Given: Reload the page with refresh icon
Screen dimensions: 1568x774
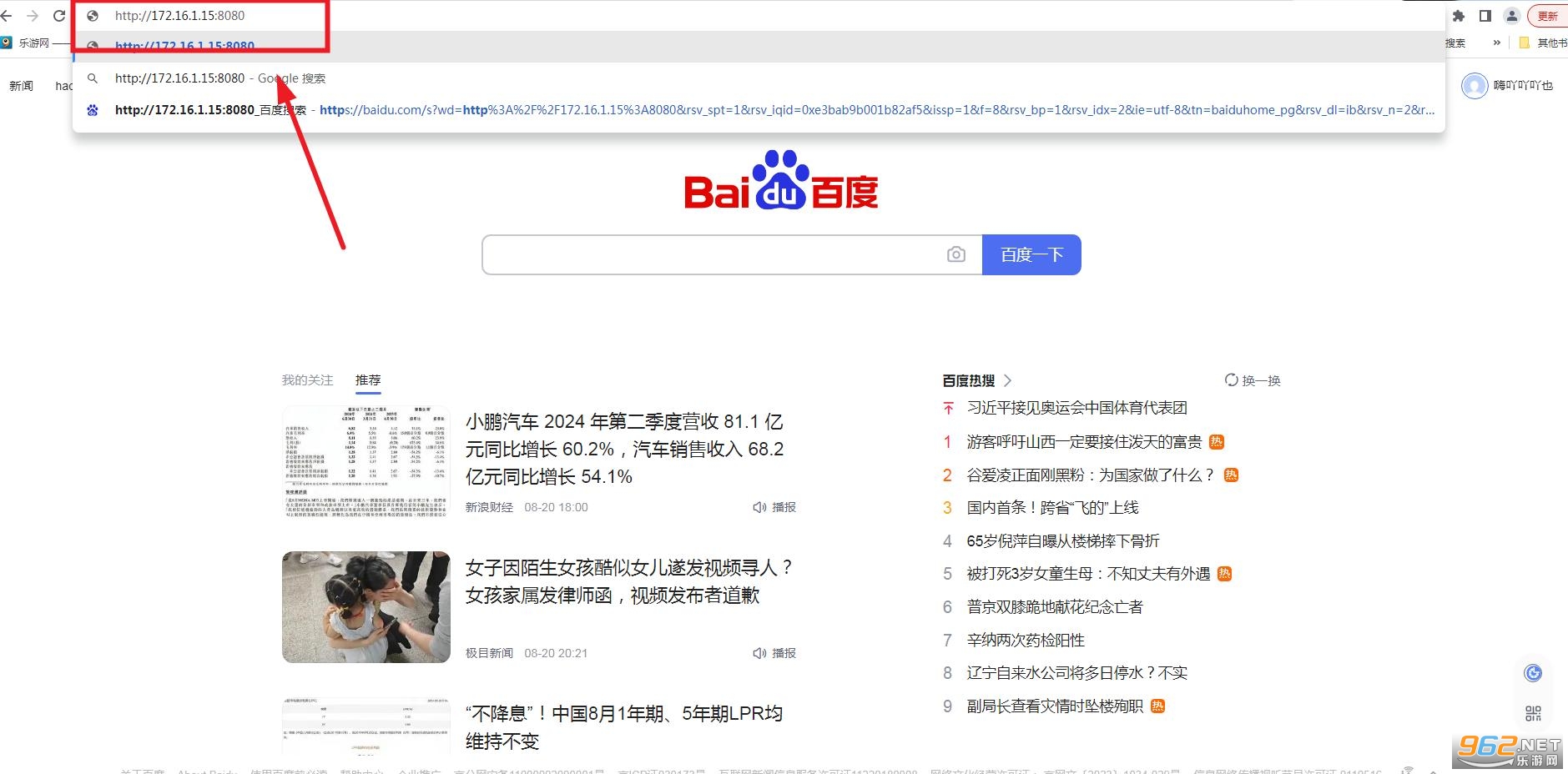Looking at the screenshot, I should click(59, 16).
